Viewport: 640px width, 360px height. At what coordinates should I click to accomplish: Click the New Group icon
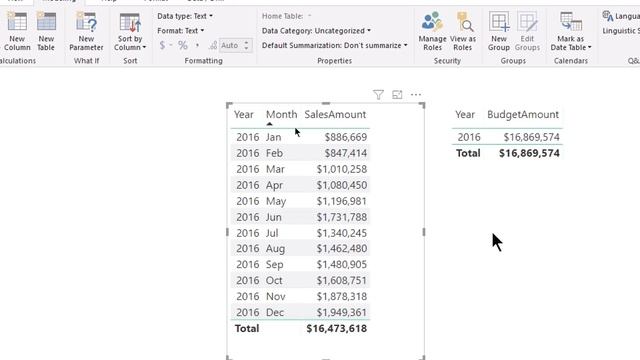499,22
